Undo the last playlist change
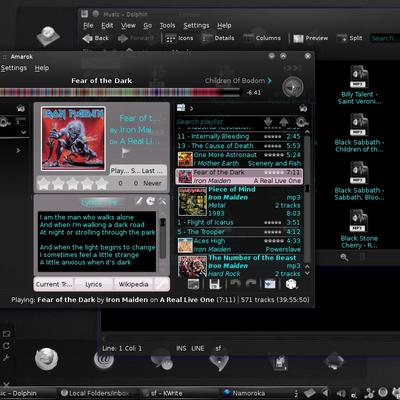This screenshot has width=400, height=400. [x=235, y=284]
